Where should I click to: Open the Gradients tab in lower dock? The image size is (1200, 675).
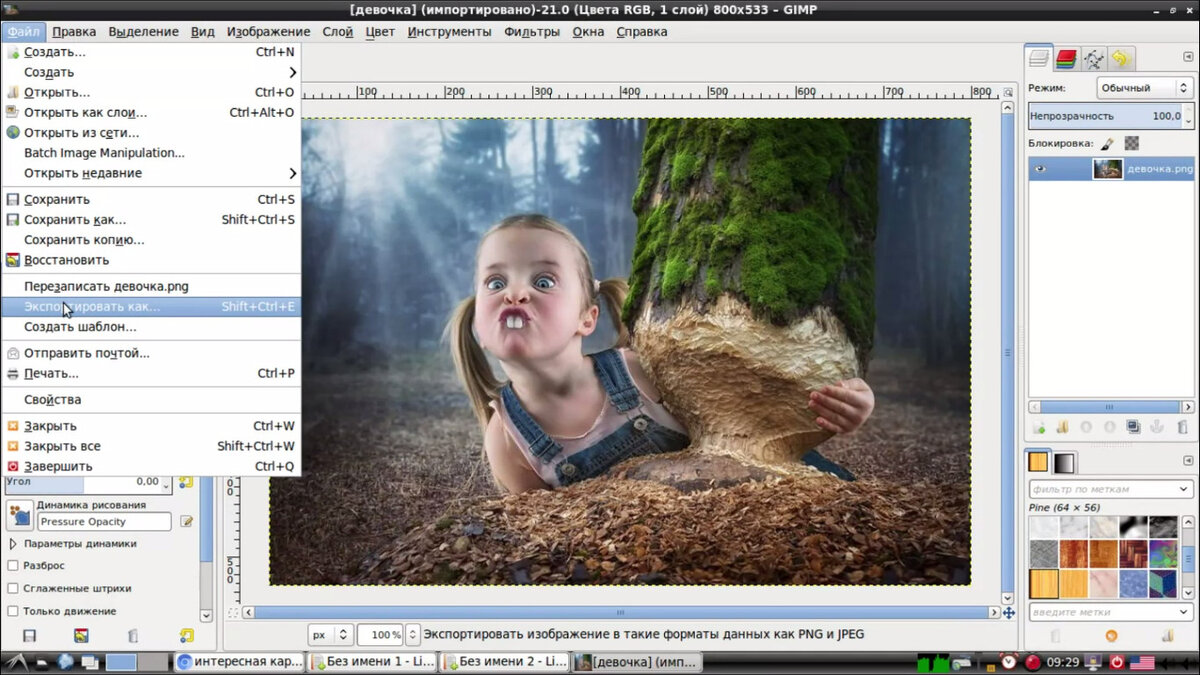pos(1065,462)
